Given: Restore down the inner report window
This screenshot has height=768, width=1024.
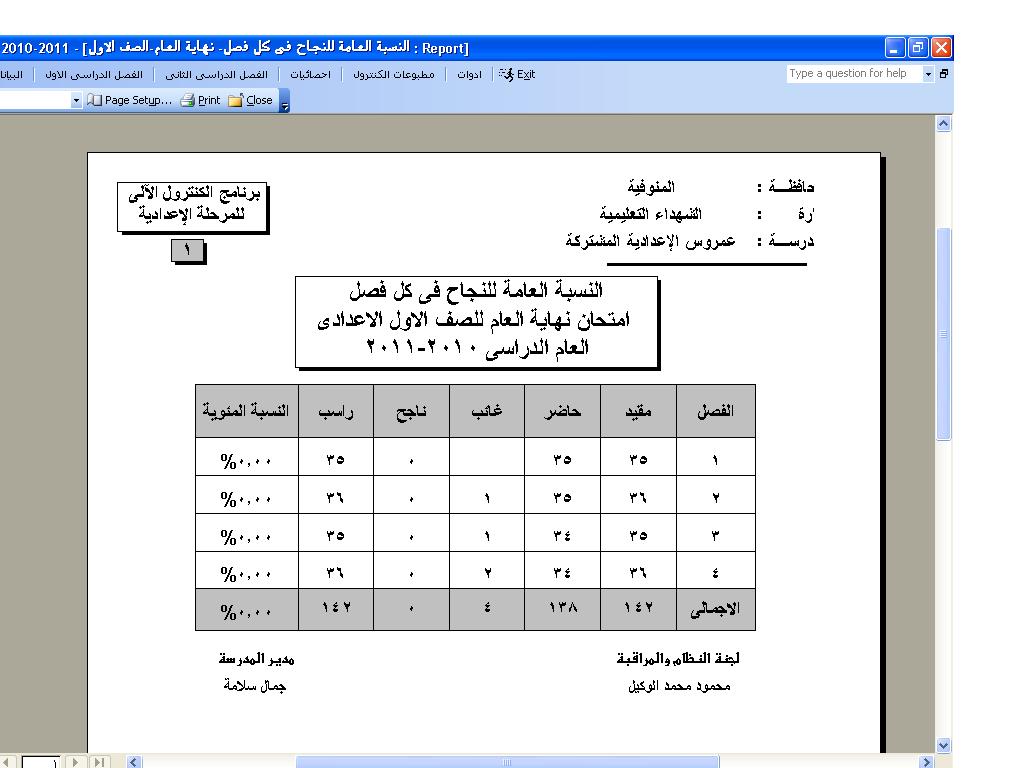Looking at the screenshot, I should (x=943, y=74).
